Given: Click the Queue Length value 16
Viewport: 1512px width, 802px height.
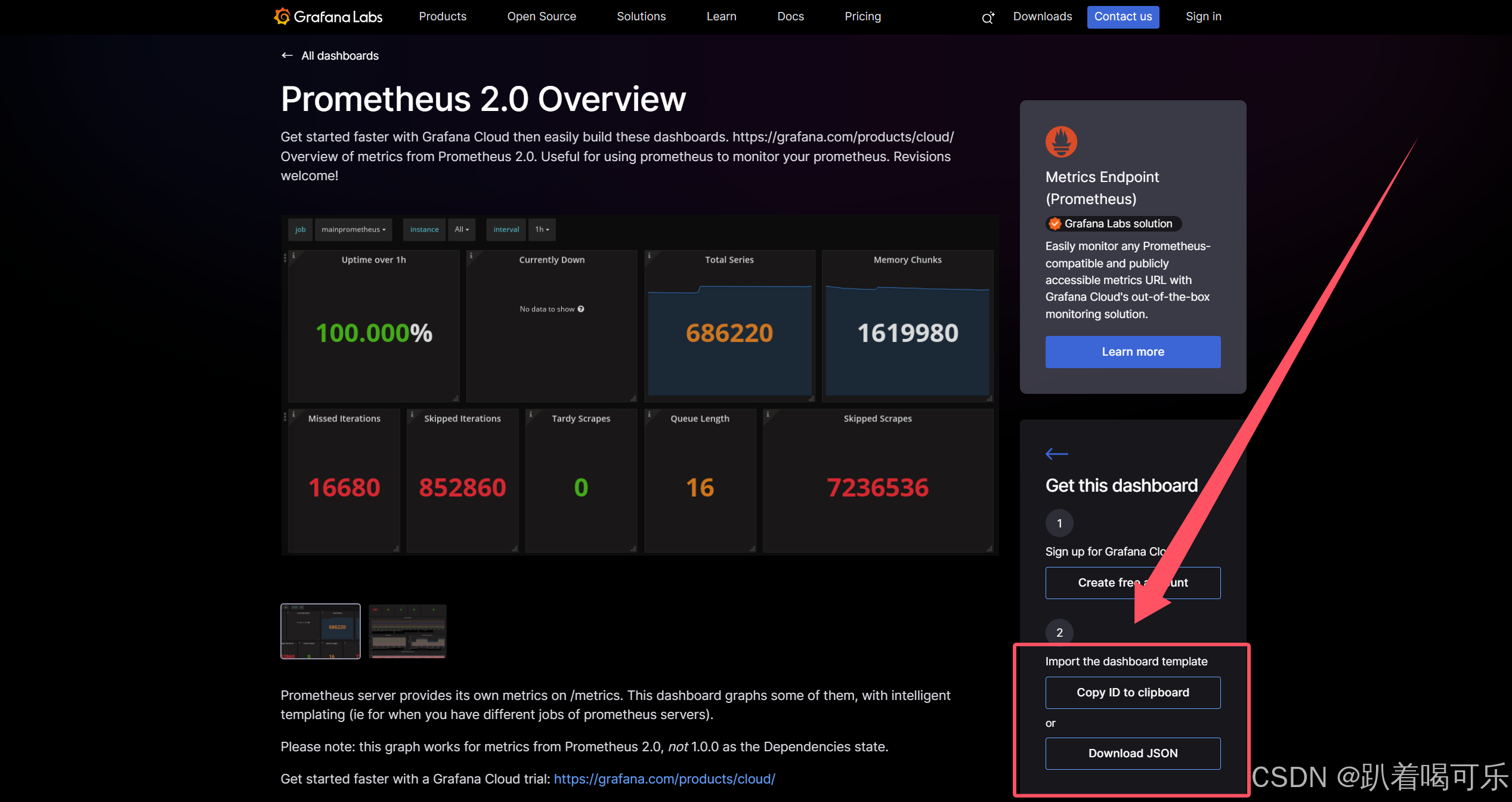Looking at the screenshot, I should coord(700,488).
